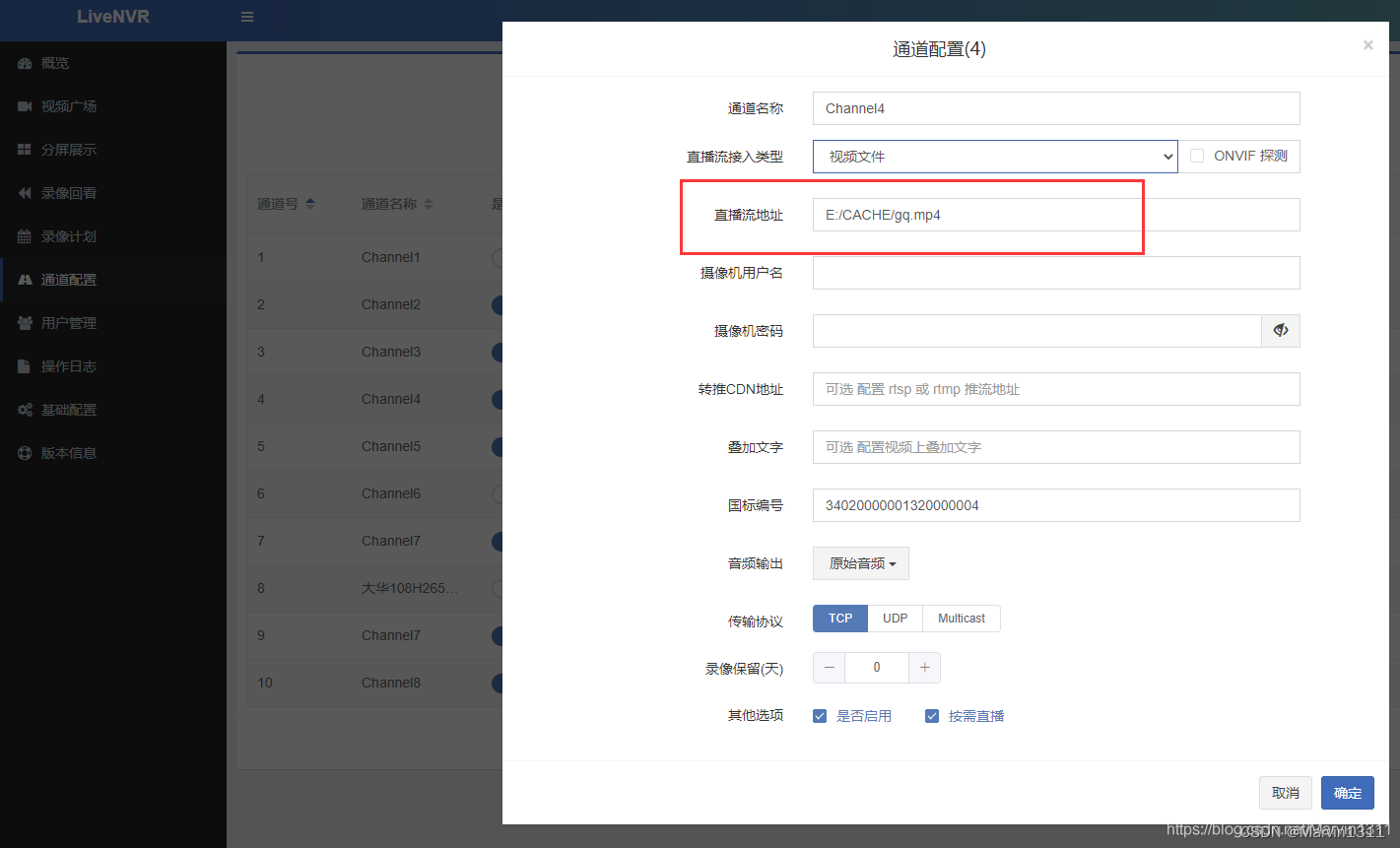Select UDP transport protocol
Image resolution: width=1400 pixels, height=848 pixels.
[x=895, y=619]
